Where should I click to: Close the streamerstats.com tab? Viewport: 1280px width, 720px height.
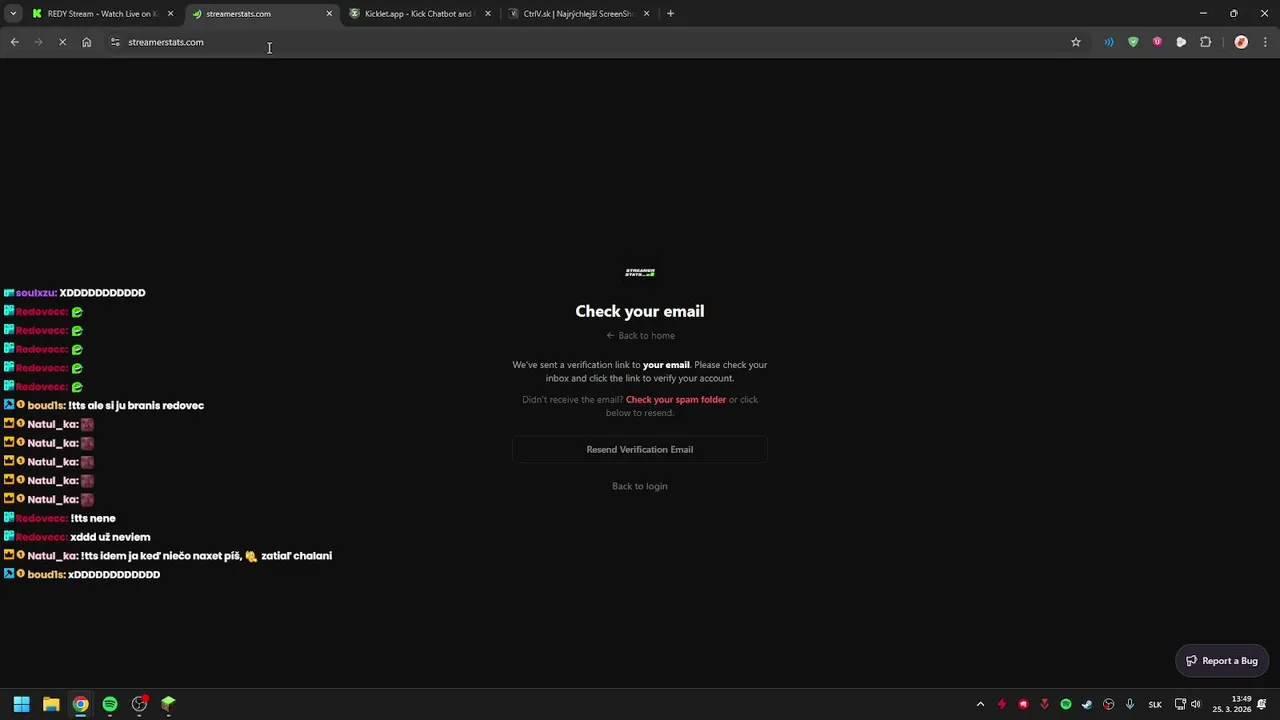point(329,14)
